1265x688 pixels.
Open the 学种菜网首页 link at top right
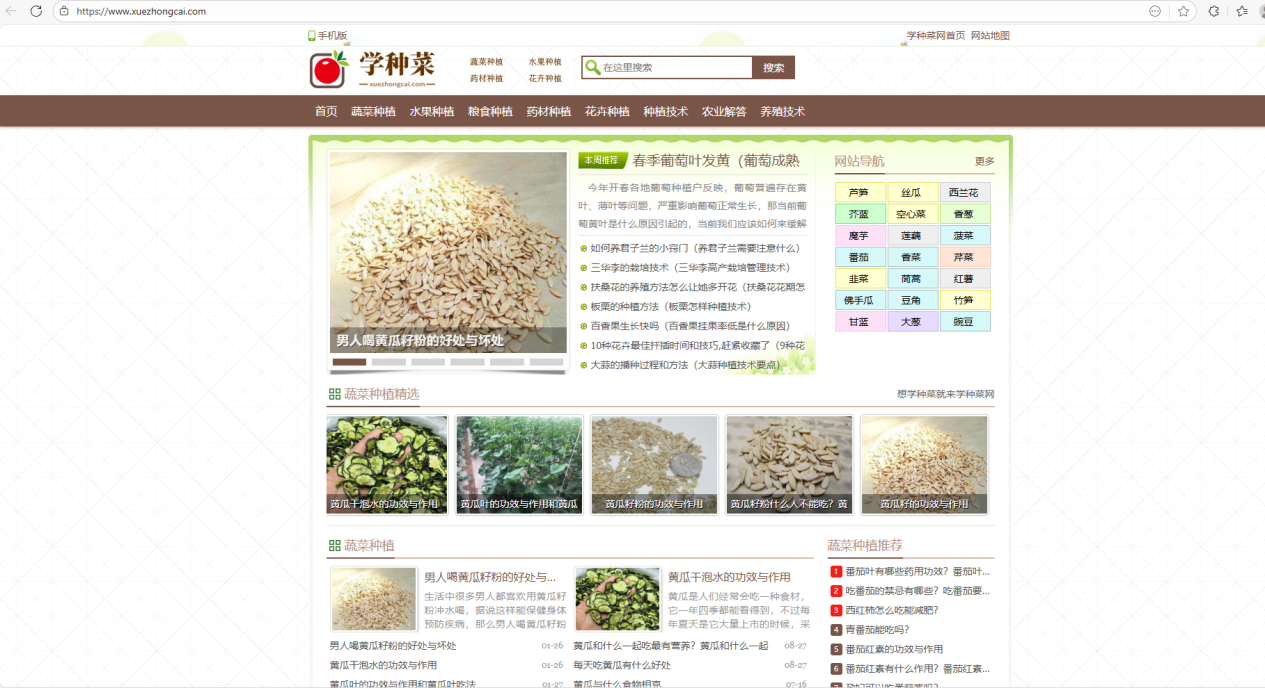click(x=936, y=35)
